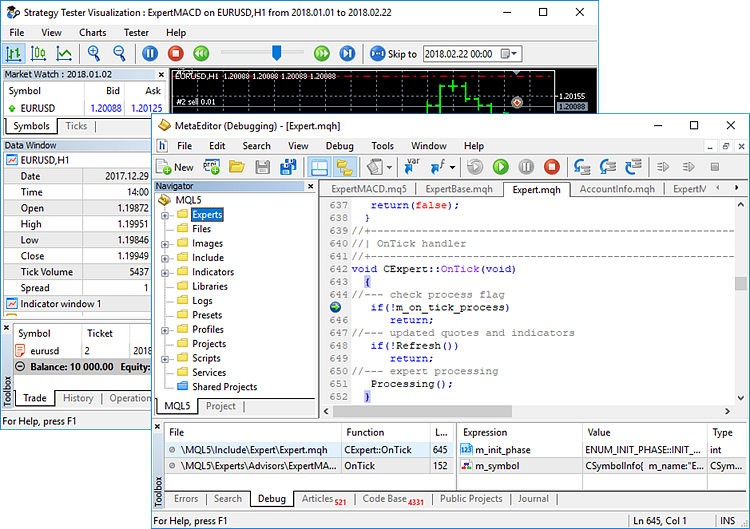
Task: Click the grey compile icon in MetaEditor
Action: 475,167
